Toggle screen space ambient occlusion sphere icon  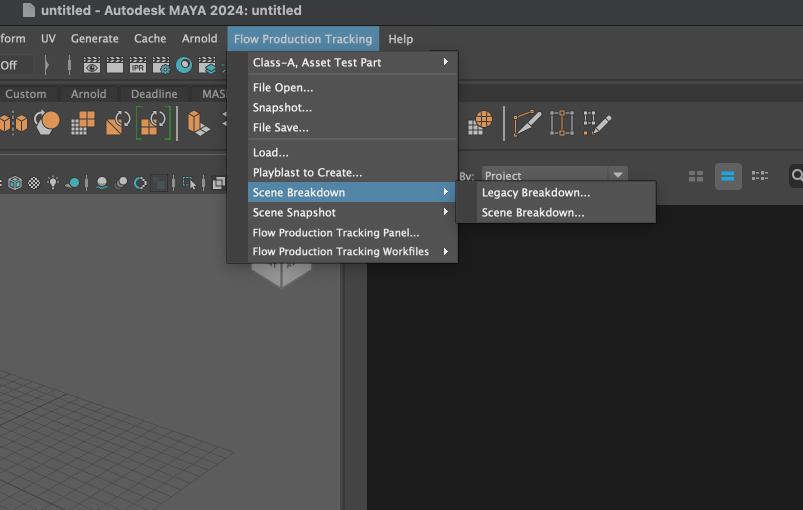coord(102,183)
